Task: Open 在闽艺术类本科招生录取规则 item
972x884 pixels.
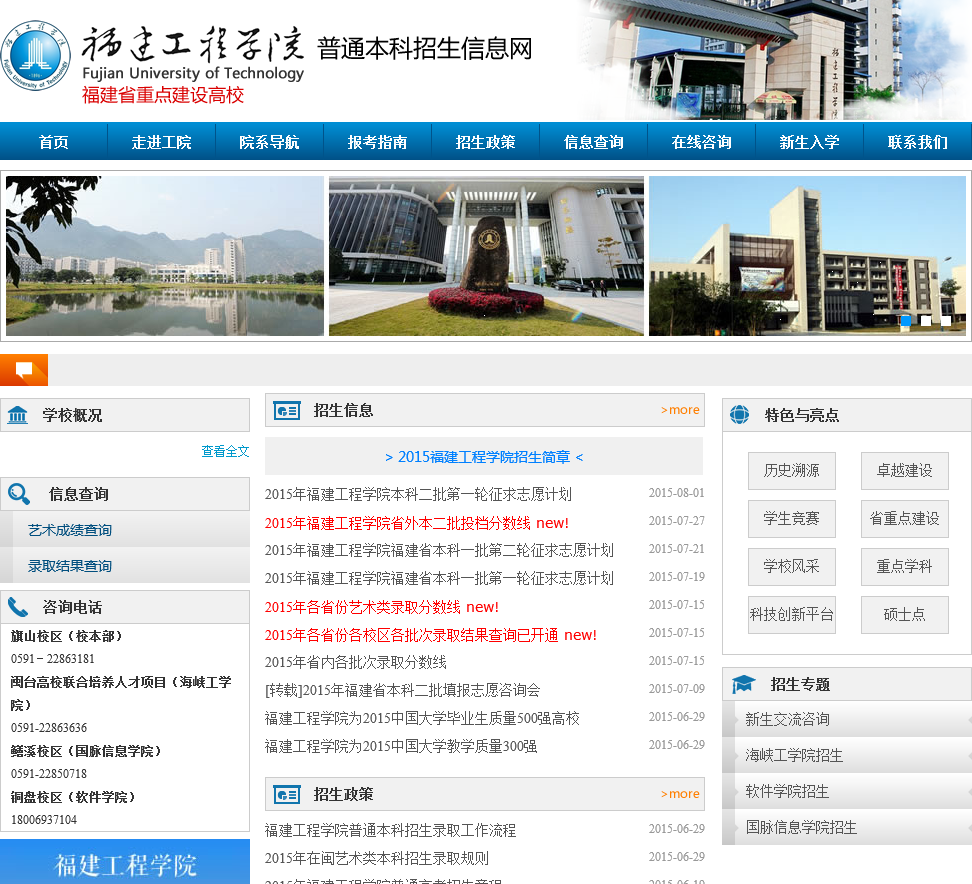Action: tap(377, 858)
